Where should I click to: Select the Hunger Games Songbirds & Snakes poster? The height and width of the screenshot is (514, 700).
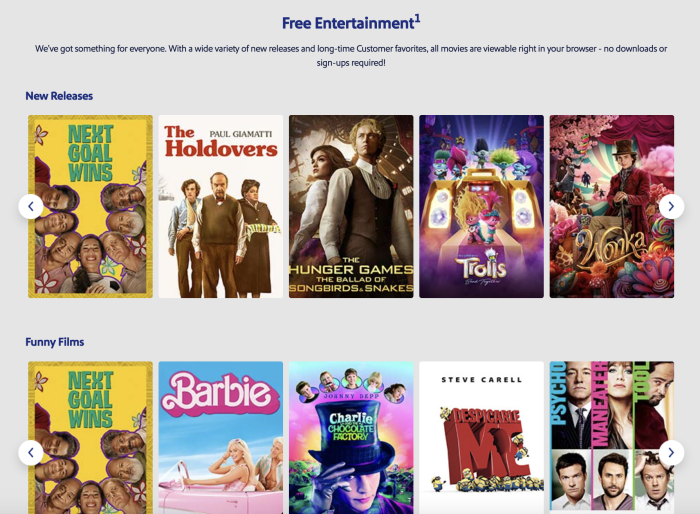351,206
